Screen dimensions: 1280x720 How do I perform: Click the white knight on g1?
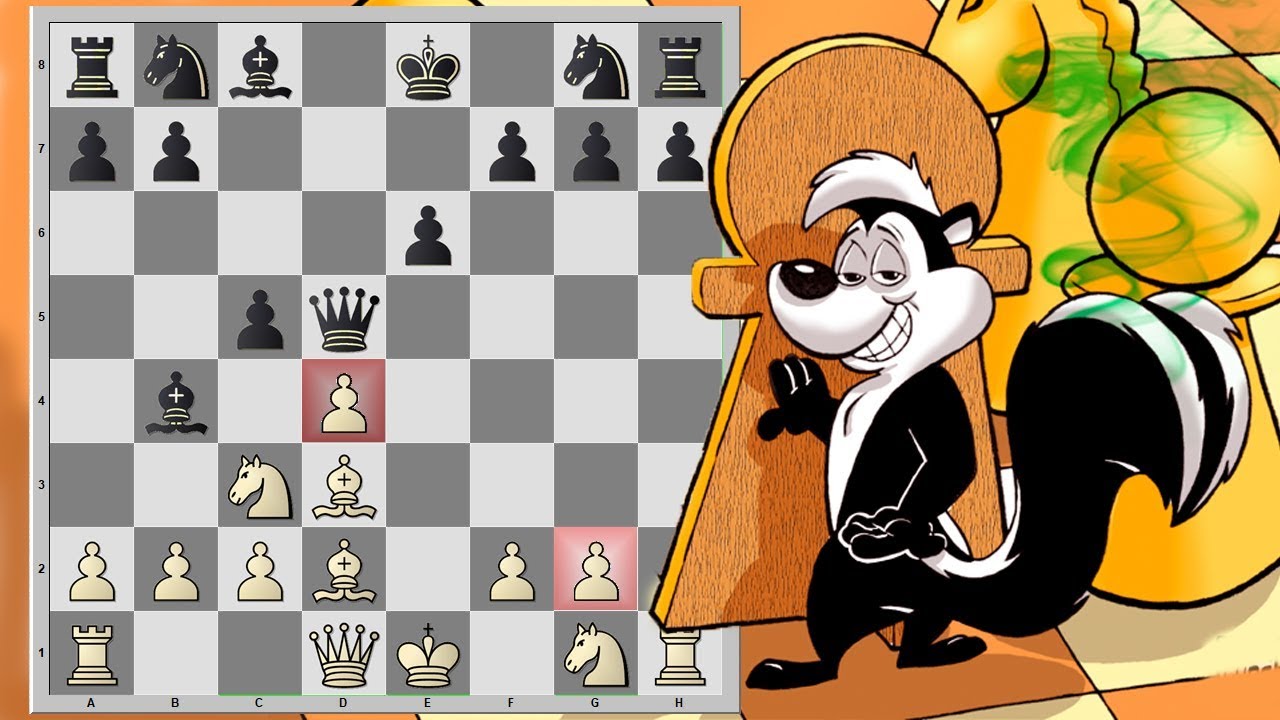[596, 655]
